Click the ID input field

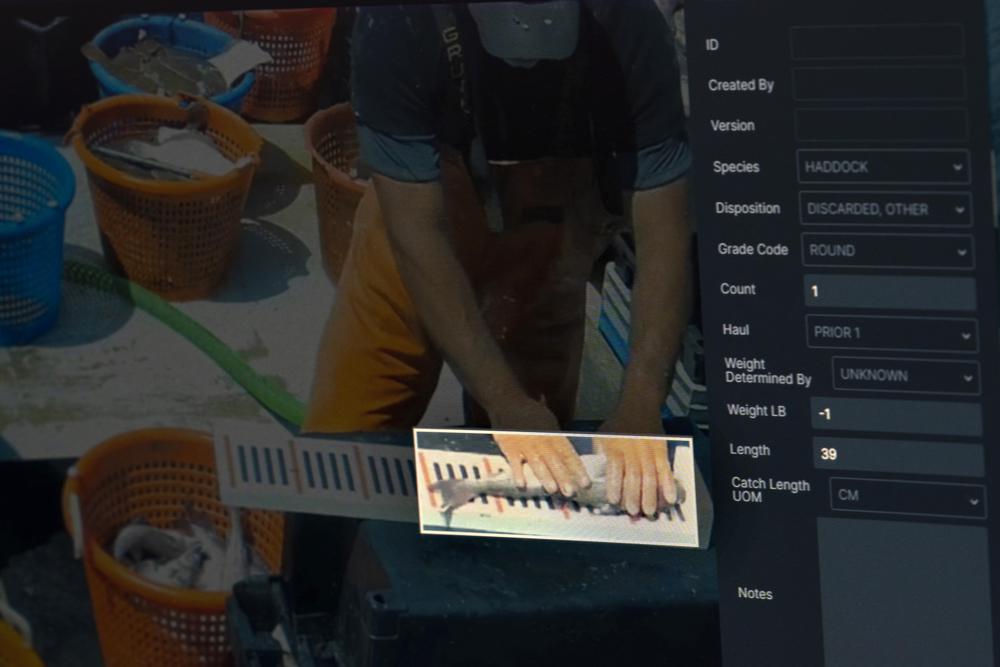coord(877,44)
